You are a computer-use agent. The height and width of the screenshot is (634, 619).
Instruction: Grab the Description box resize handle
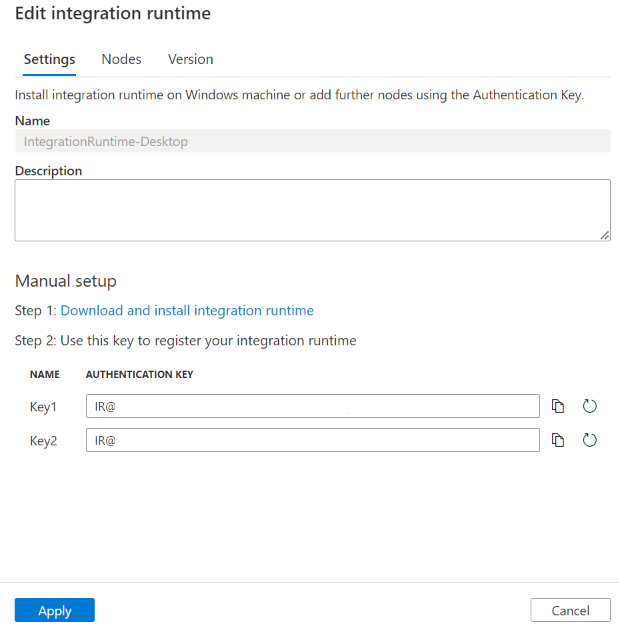coord(605,235)
